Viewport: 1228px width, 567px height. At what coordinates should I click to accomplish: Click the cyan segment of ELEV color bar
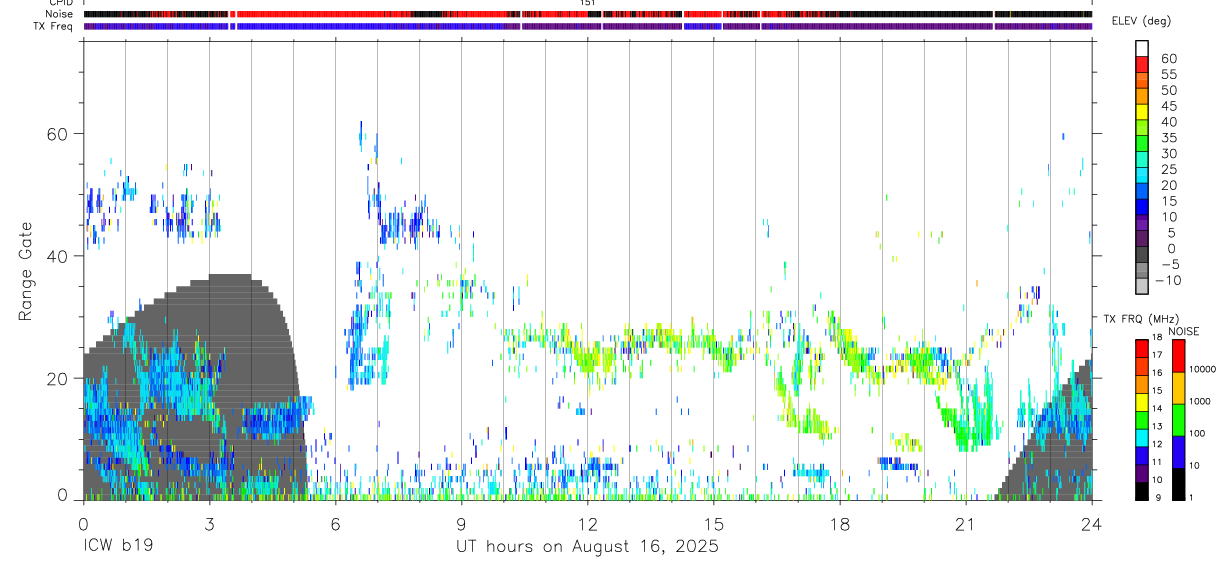click(1142, 175)
